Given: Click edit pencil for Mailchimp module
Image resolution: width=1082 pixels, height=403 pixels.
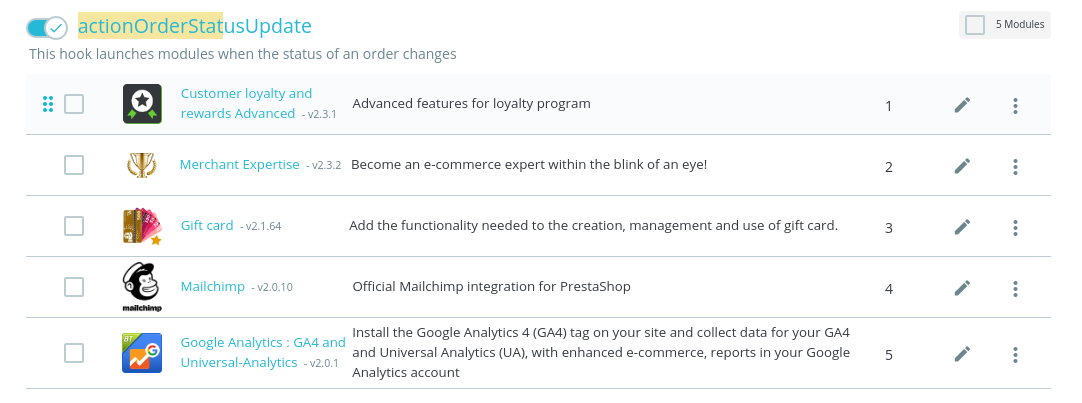Looking at the screenshot, I should 962,288.
